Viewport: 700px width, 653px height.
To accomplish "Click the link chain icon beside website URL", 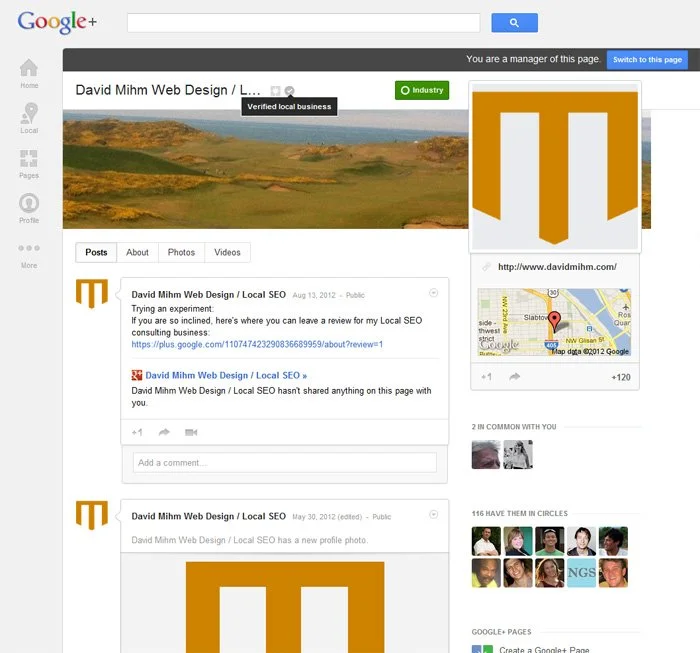I will click(x=486, y=267).
